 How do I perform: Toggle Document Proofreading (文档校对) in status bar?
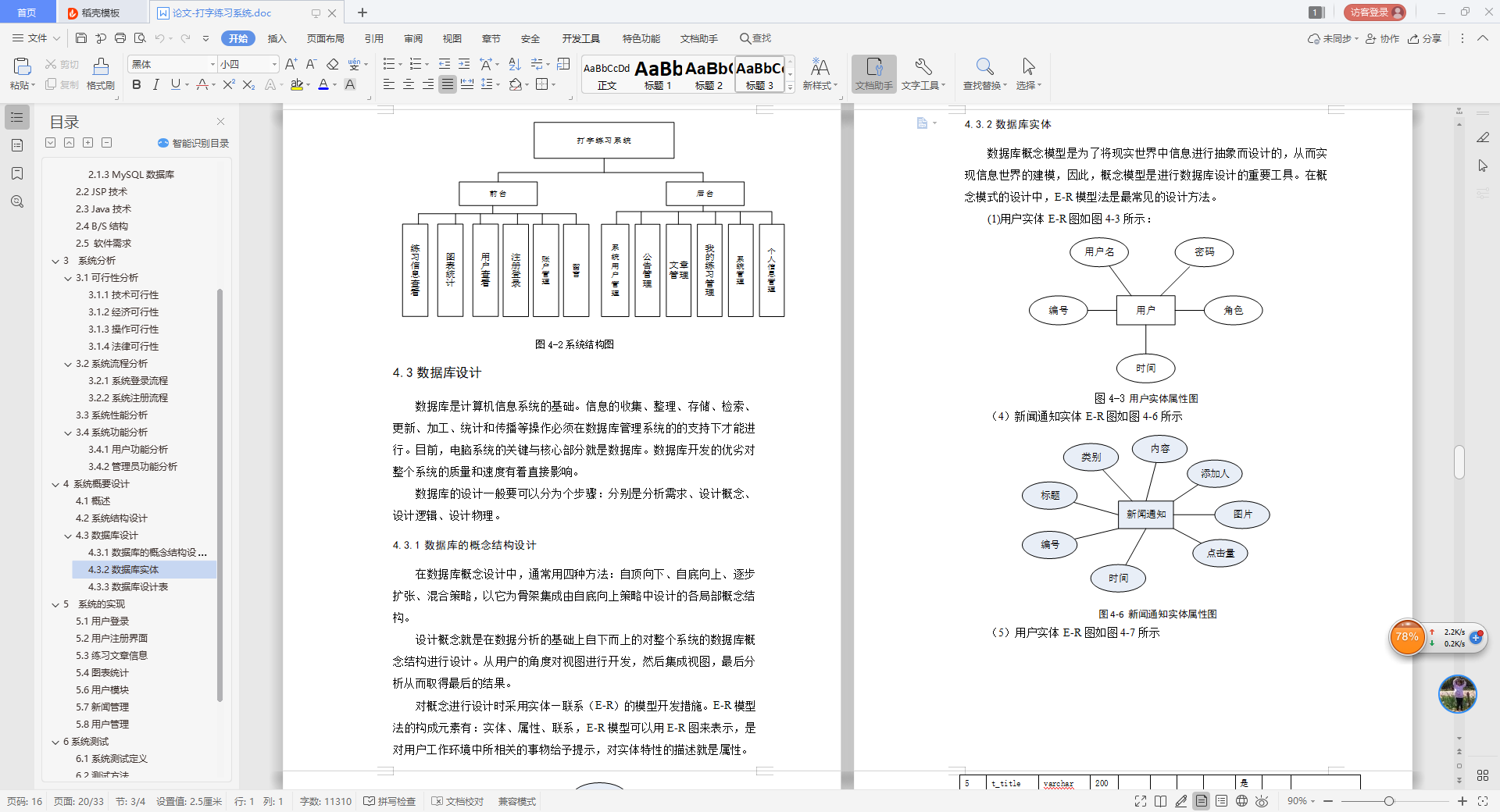458,802
